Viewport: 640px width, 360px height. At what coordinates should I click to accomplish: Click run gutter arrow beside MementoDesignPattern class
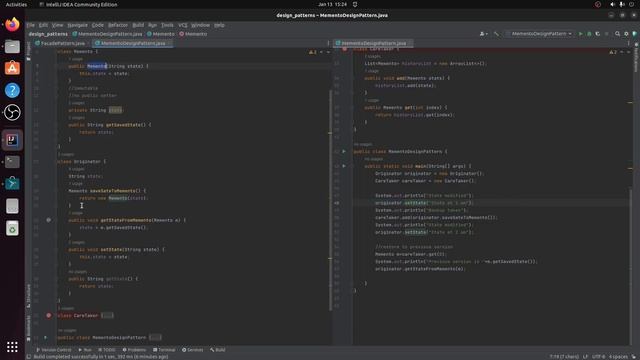tap(344, 151)
